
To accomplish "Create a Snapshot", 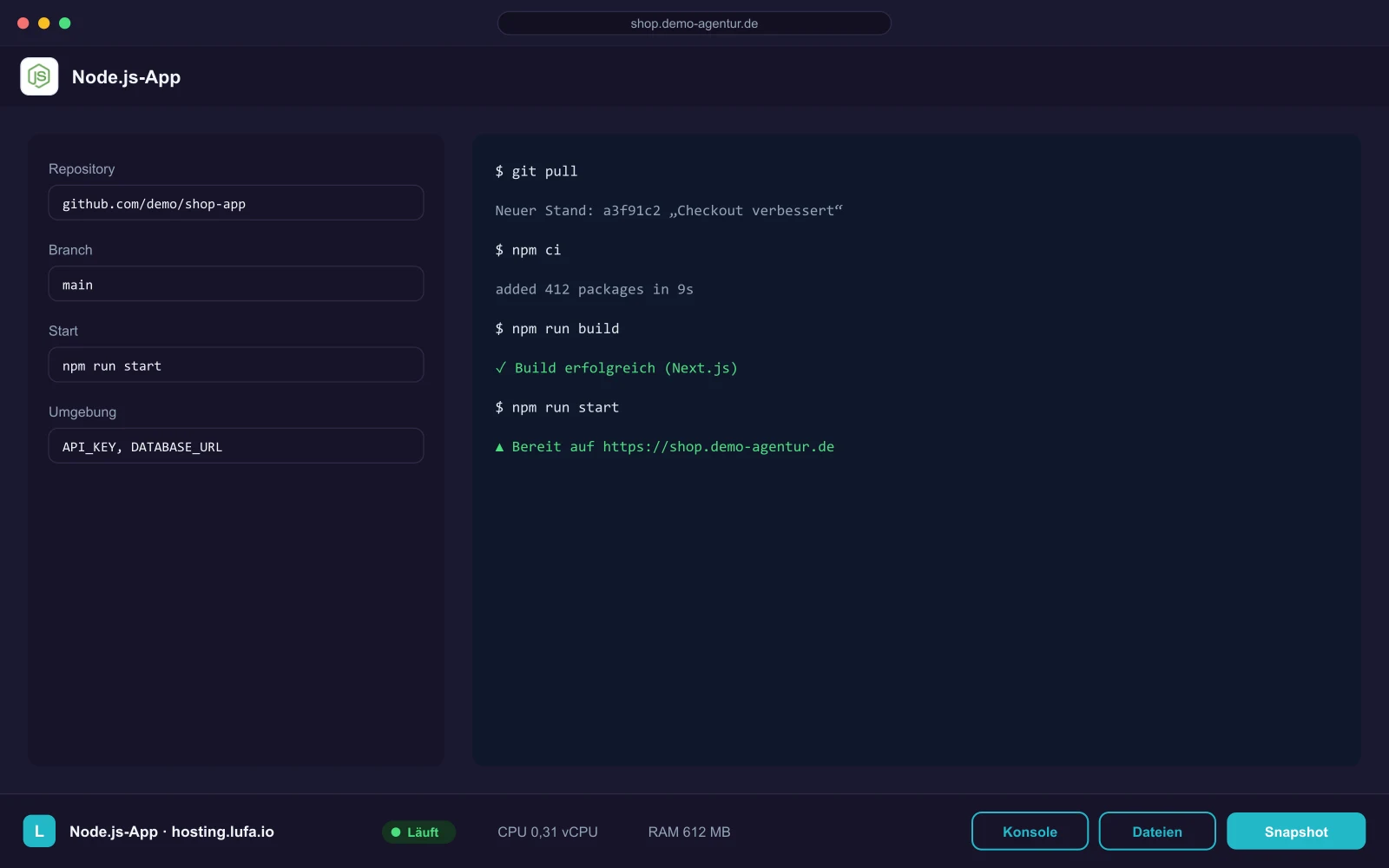I will [1296, 832].
